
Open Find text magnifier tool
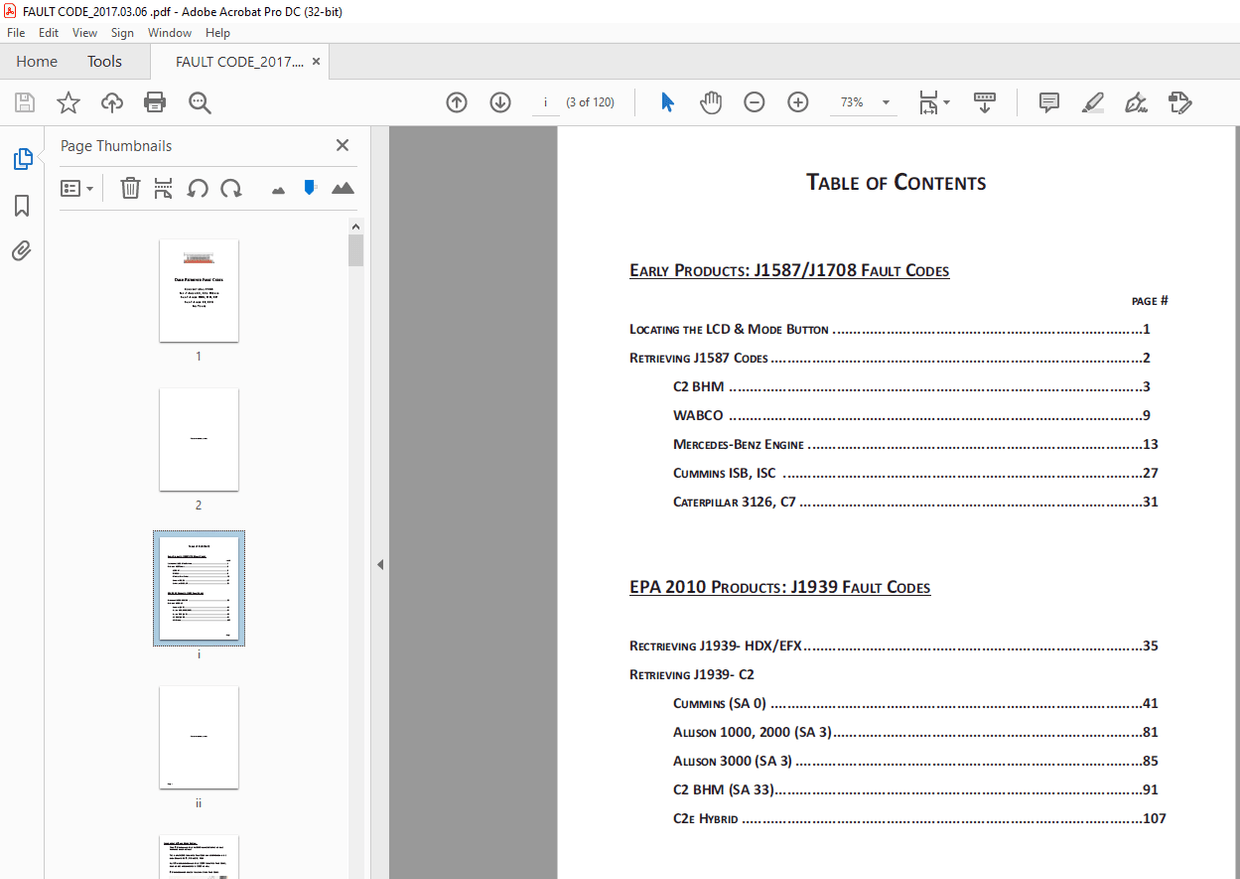pos(200,102)
